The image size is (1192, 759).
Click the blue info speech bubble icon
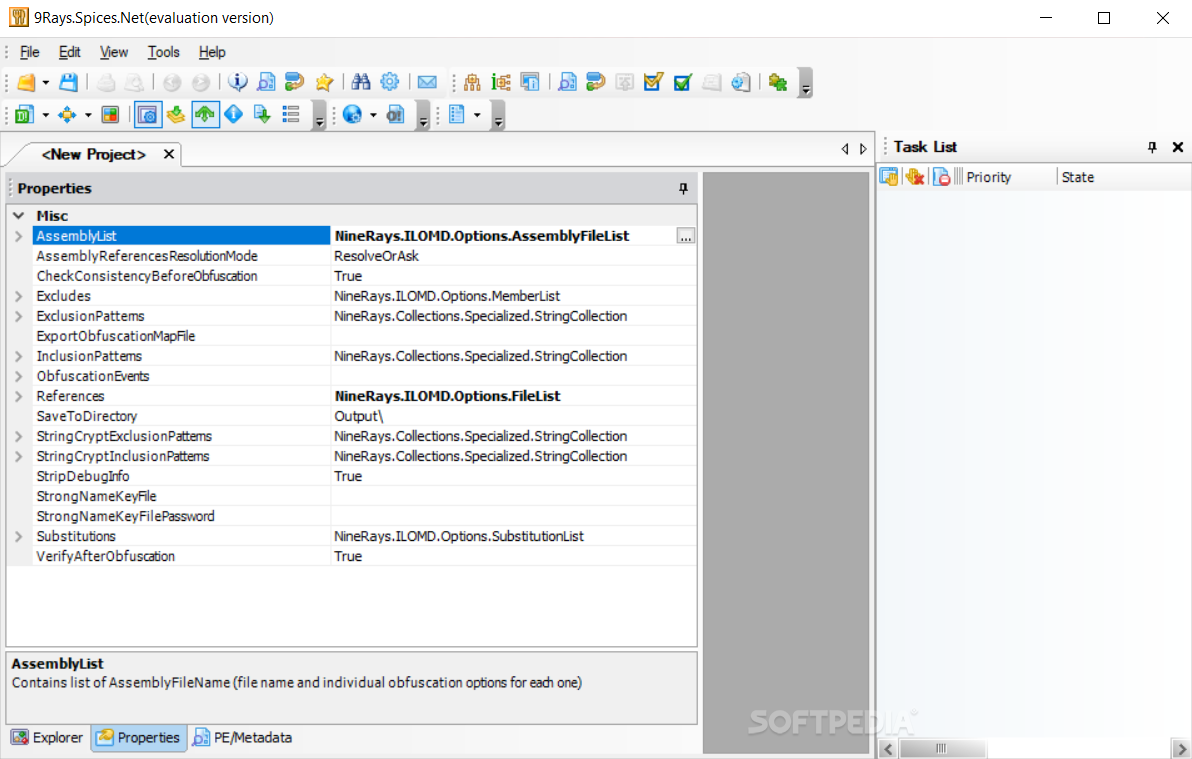(x=238, y=82)
